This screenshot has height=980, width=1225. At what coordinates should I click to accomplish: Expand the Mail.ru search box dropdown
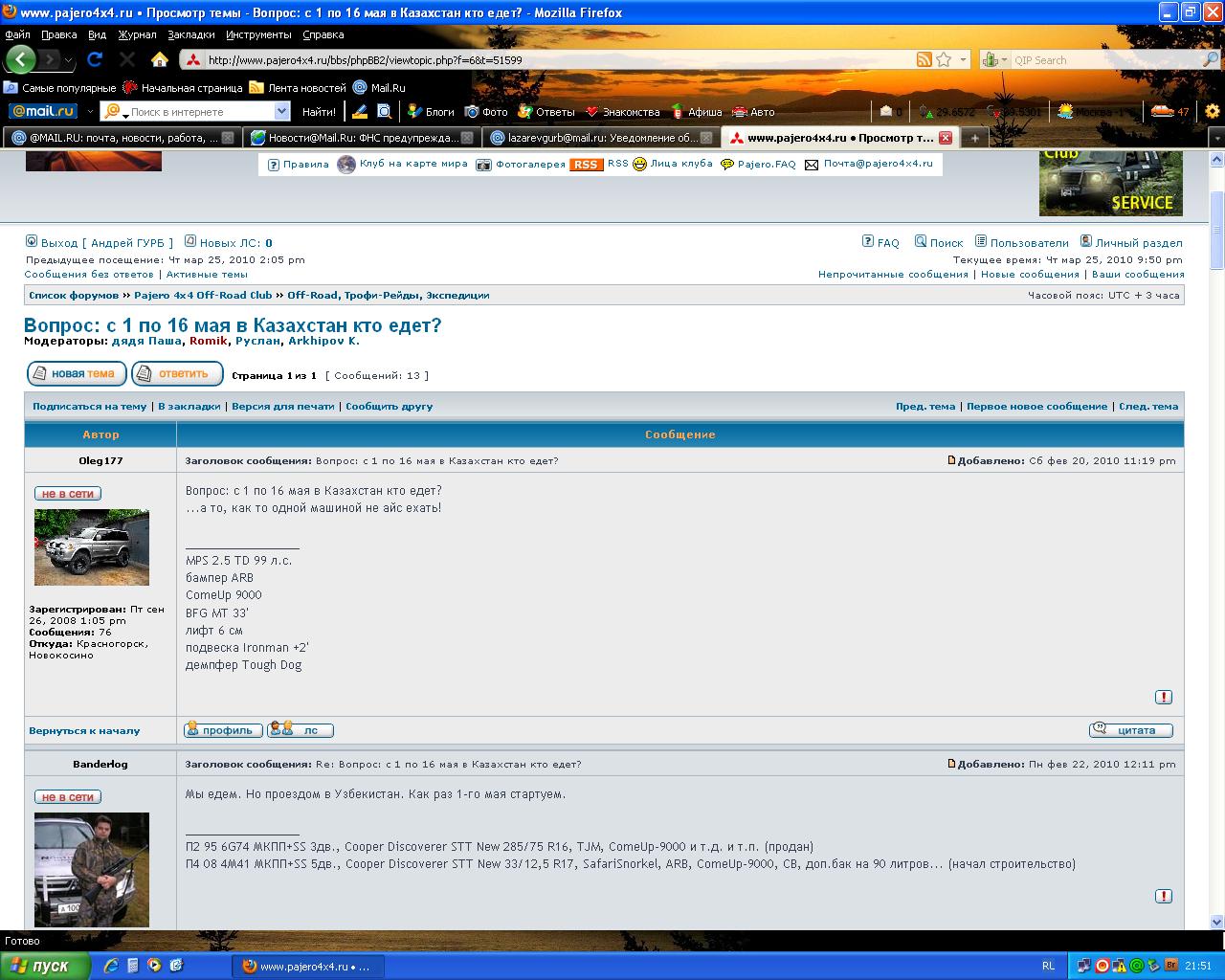[281, 112]
